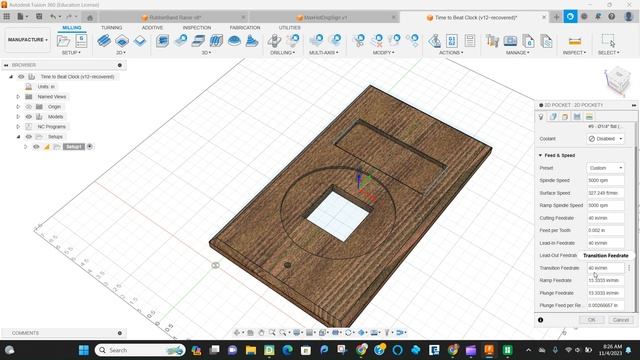The image size is (640, 360).
Task: Open the Post Library icon
Action: pyautogui.click(x=528, y=41)
